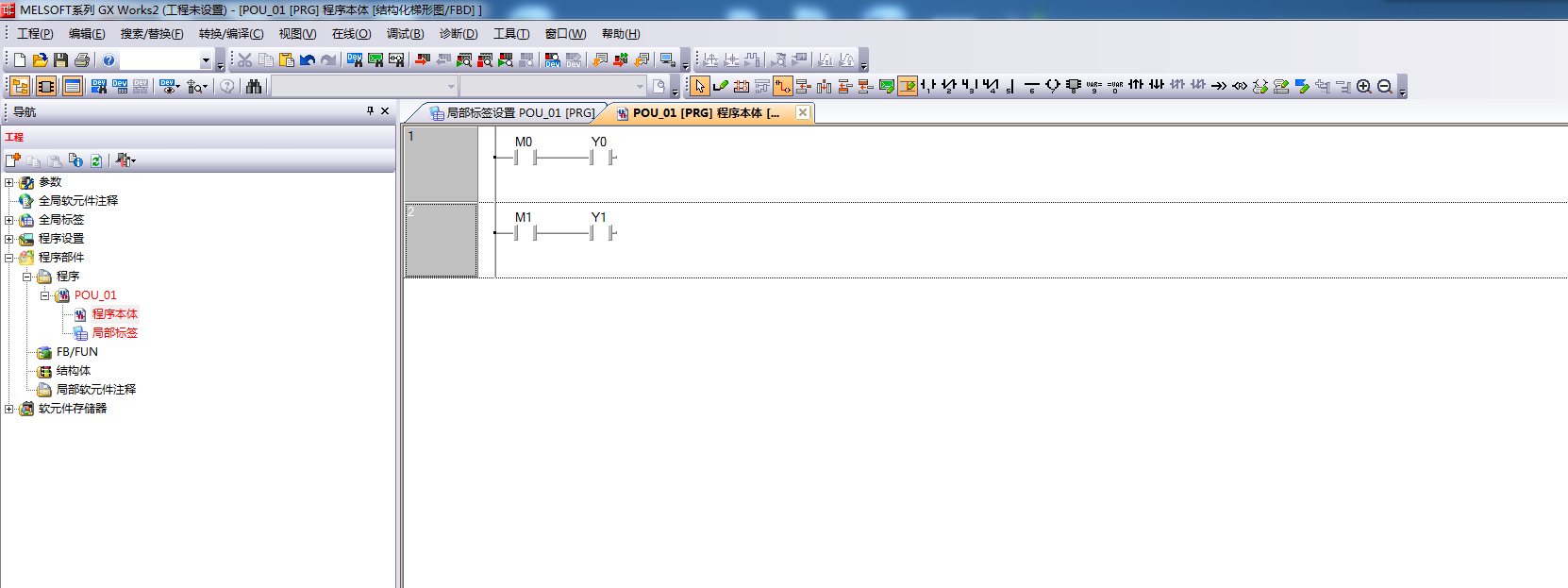1568x588 pixels.
Task: Click the binoculars find device icon
Action: [x=254, y=87]
